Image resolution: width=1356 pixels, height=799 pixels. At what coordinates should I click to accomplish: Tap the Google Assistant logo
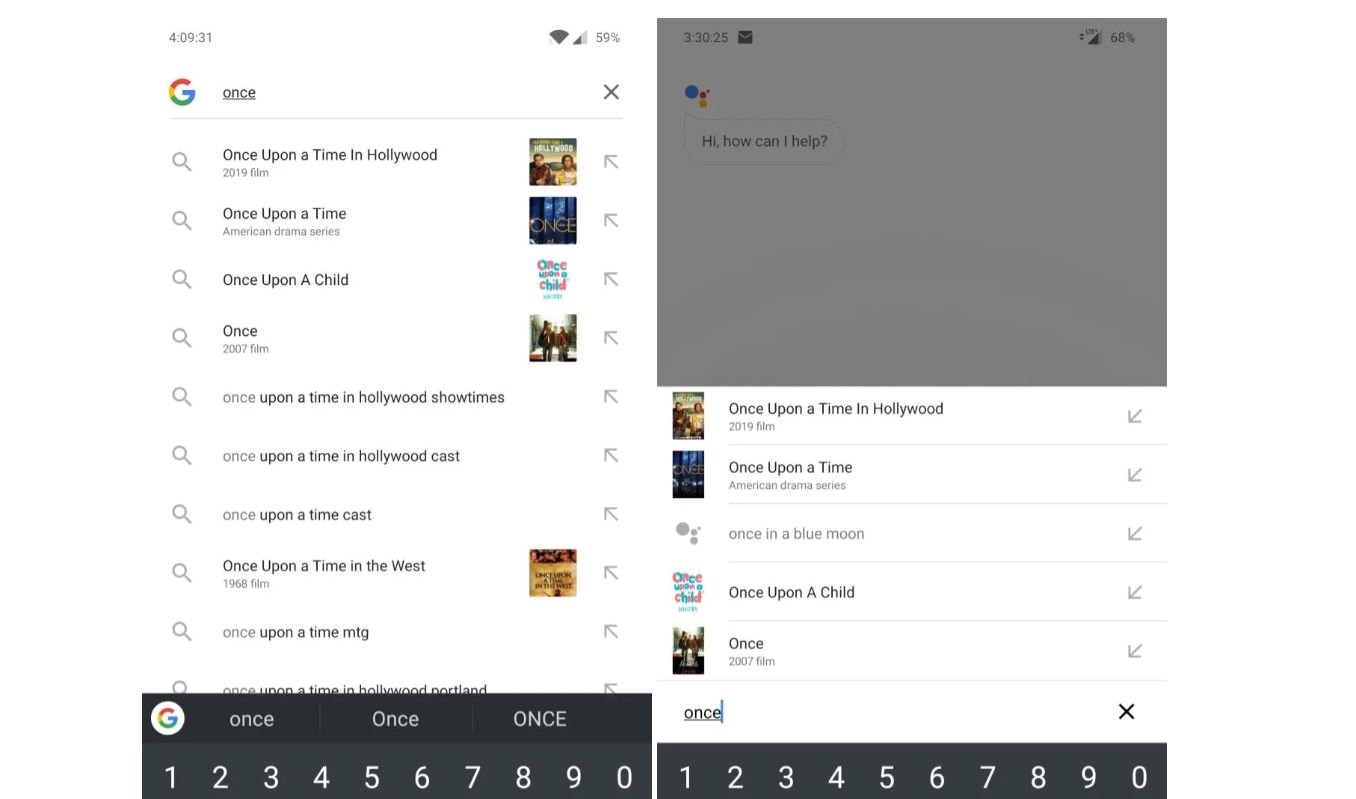tap(697, 95)
